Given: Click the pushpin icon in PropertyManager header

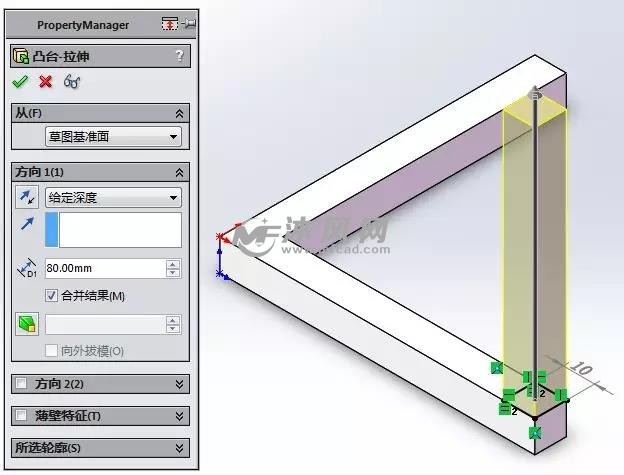Looking at the screenshot, I should point(189,24).
